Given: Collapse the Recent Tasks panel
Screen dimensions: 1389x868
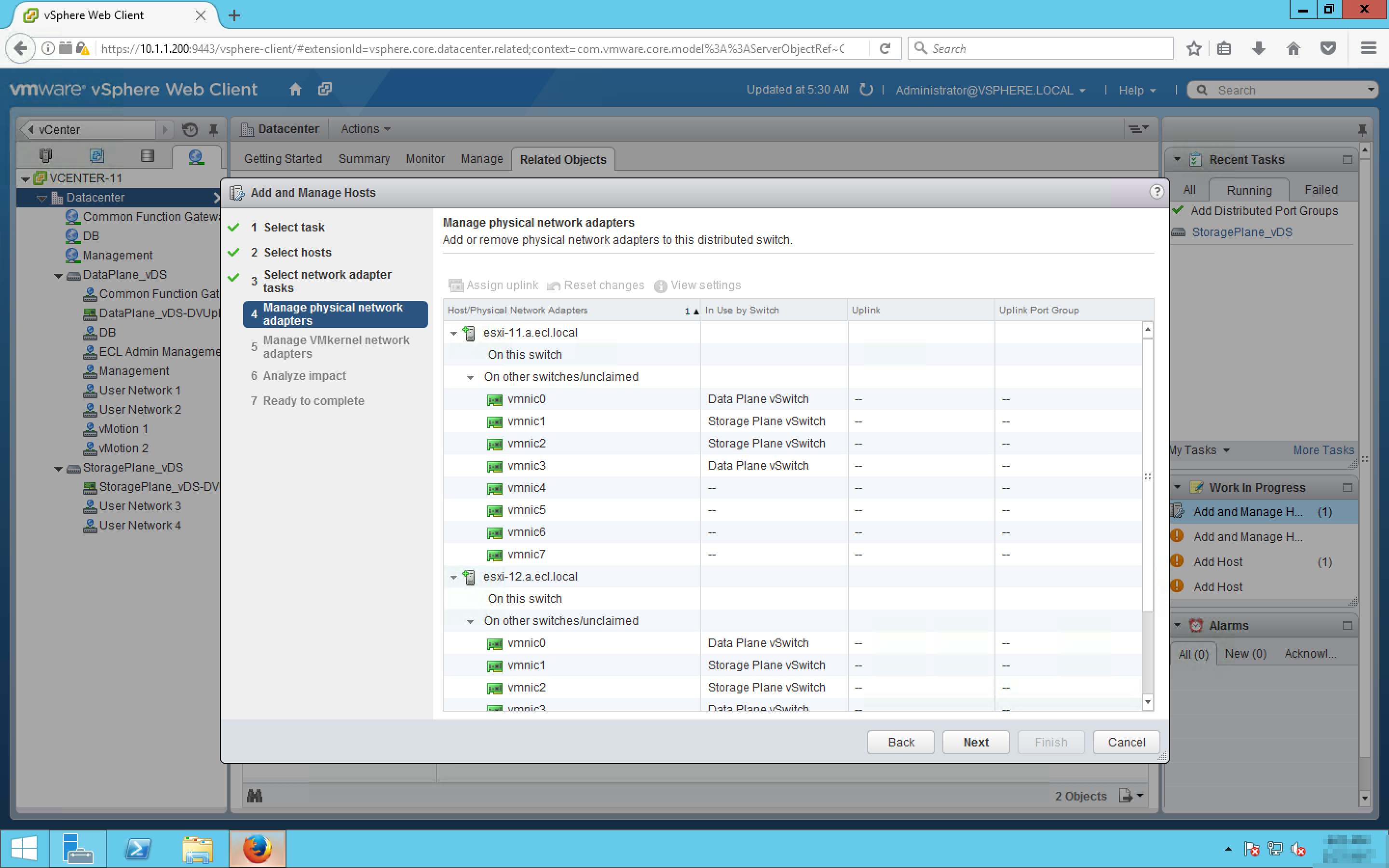Looking at the screenshot, I should 1177,160.
